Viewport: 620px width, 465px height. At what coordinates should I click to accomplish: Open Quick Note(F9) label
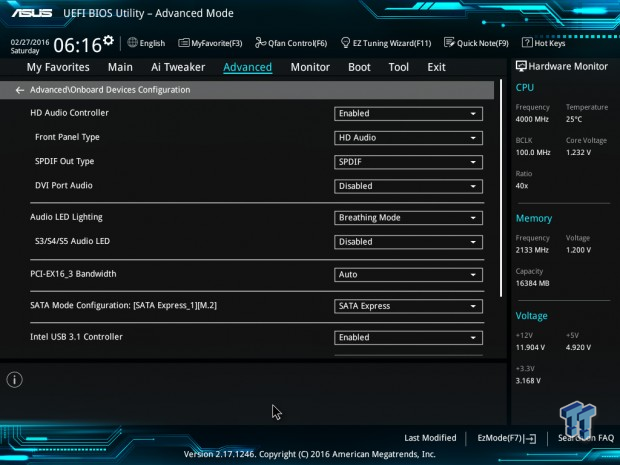pyautogui.click(x=483, y=43)
